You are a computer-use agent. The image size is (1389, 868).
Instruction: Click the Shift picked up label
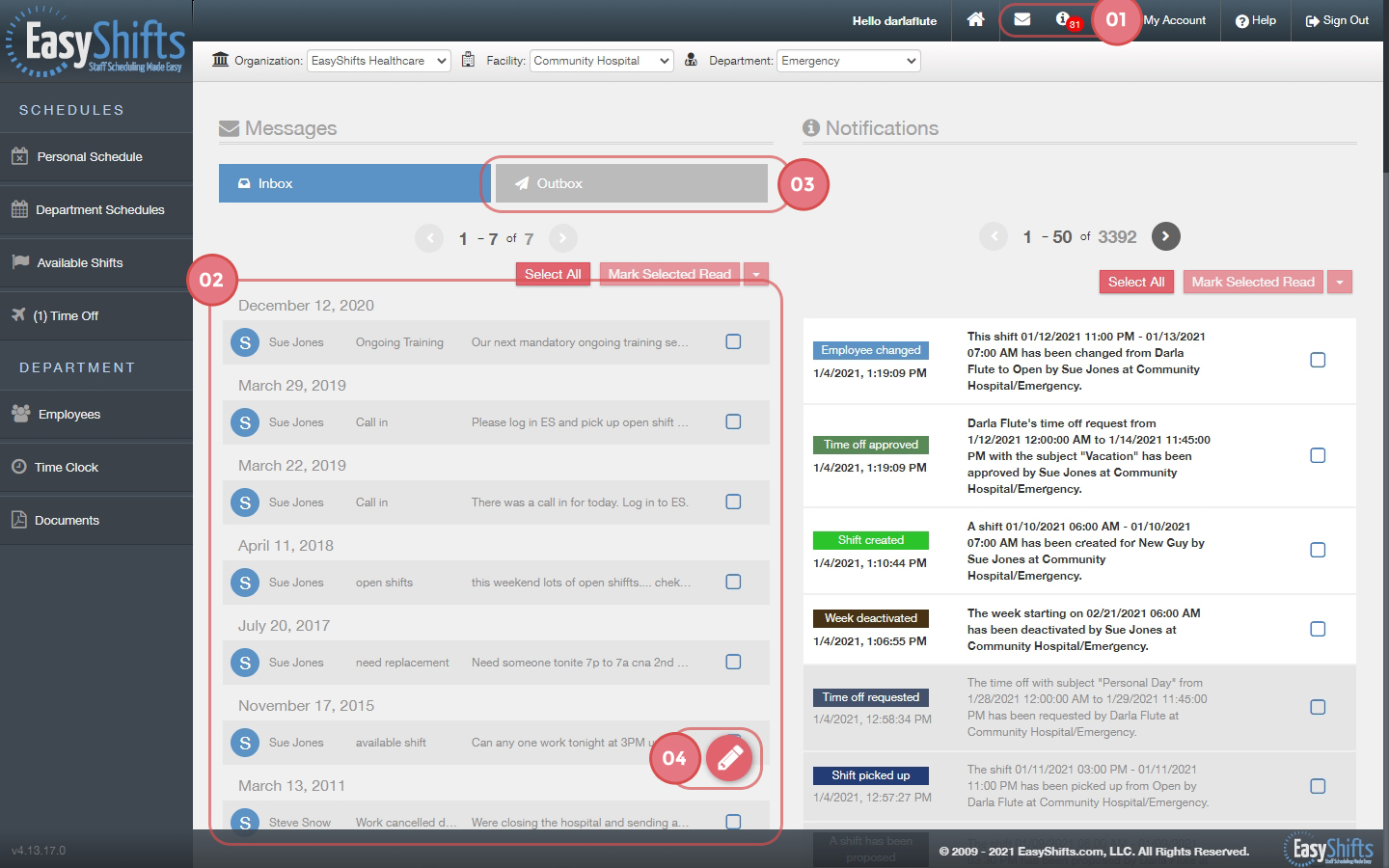click(x=871, y=775)
